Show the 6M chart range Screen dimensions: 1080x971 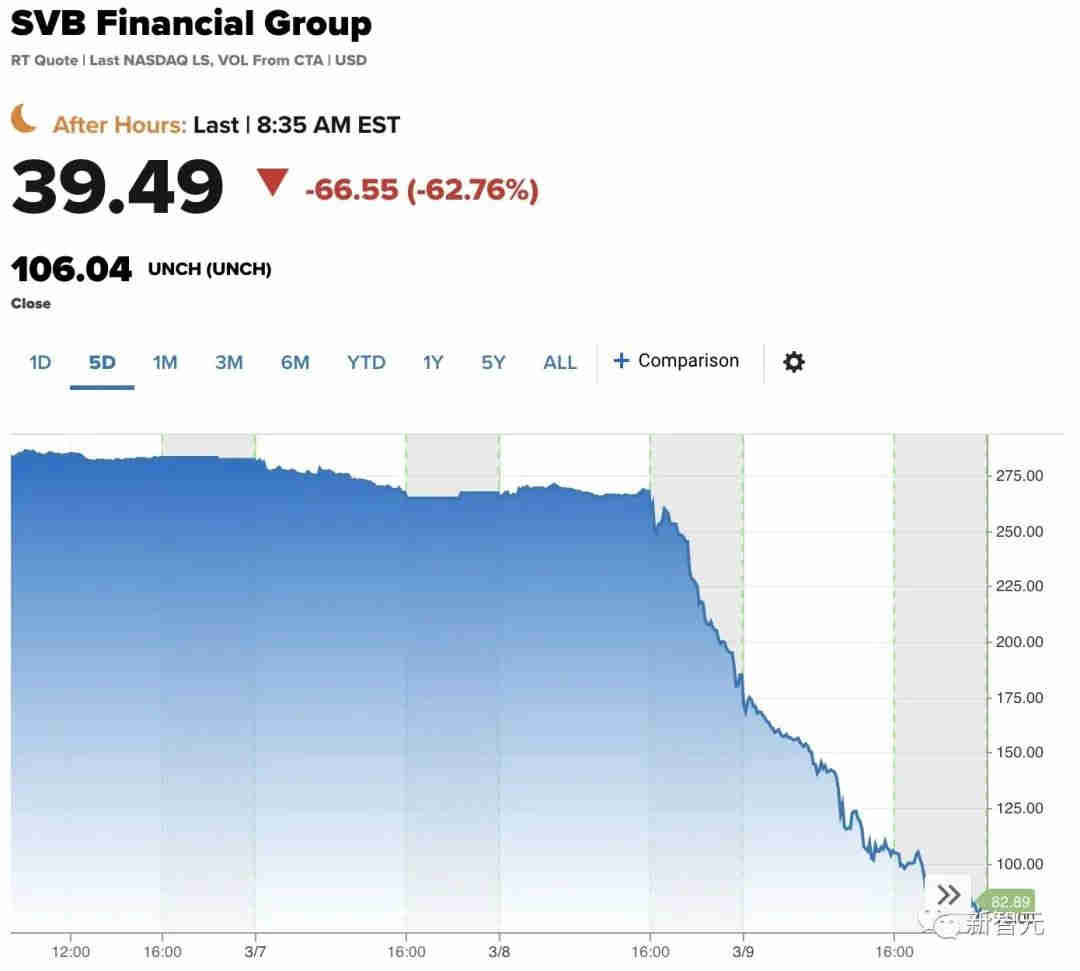click(x=295, y=362)
